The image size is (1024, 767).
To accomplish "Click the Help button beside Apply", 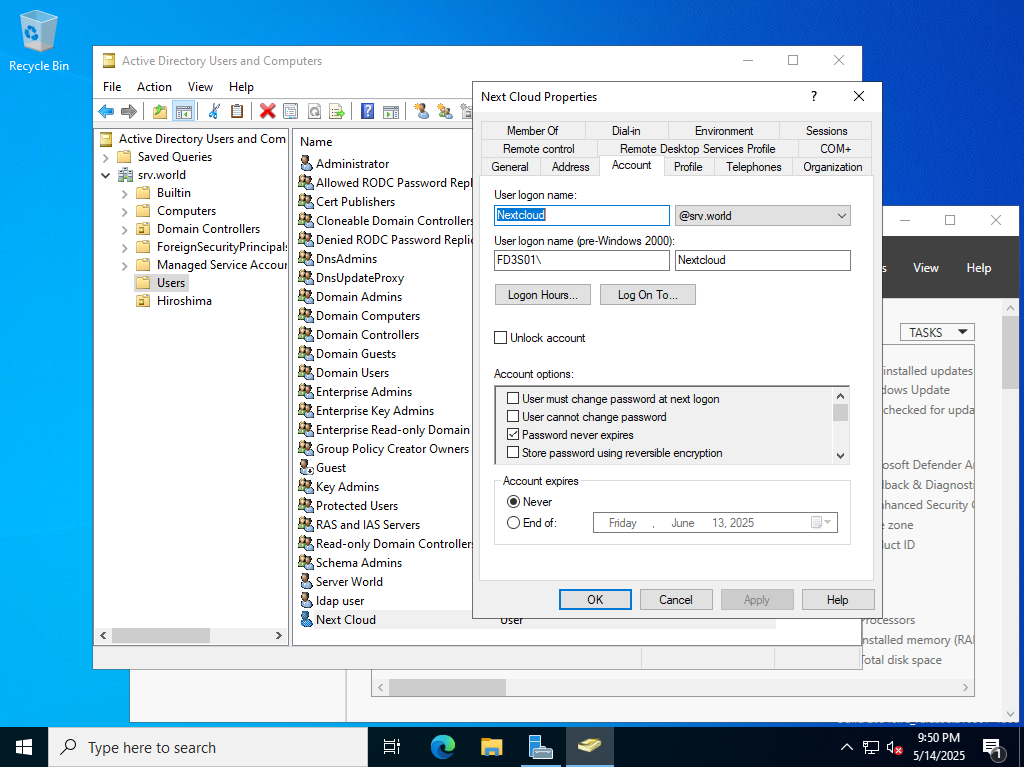I will click(838, 600).
